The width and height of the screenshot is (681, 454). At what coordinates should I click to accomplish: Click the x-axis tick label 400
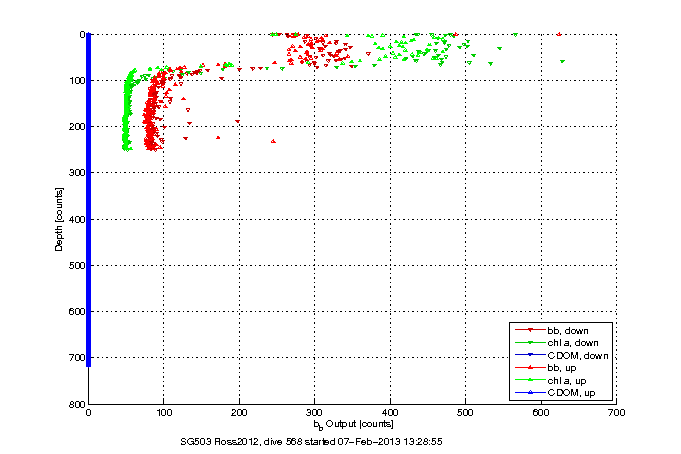click(390, 413)
